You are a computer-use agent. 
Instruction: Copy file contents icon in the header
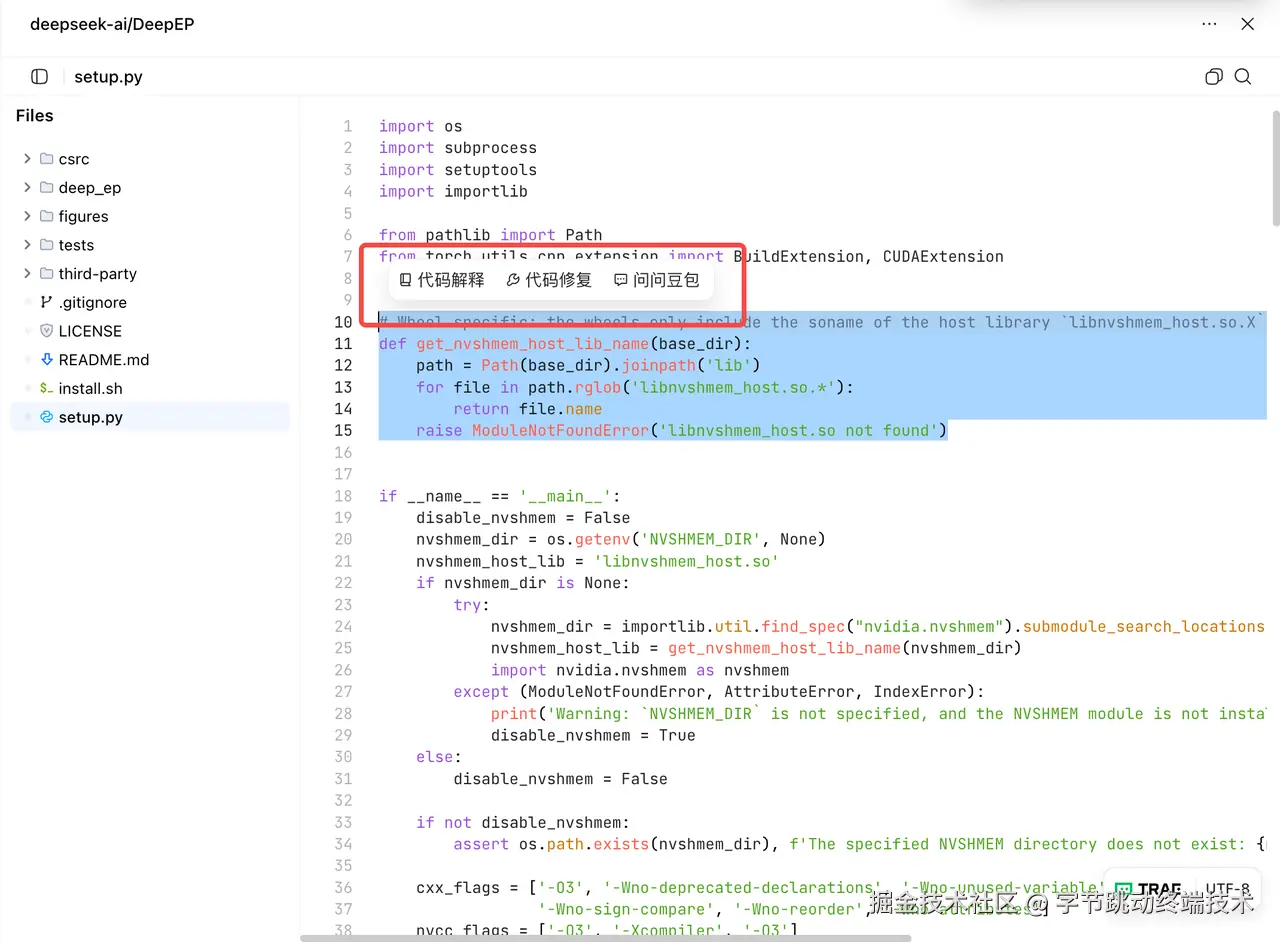pos(1214,77)
